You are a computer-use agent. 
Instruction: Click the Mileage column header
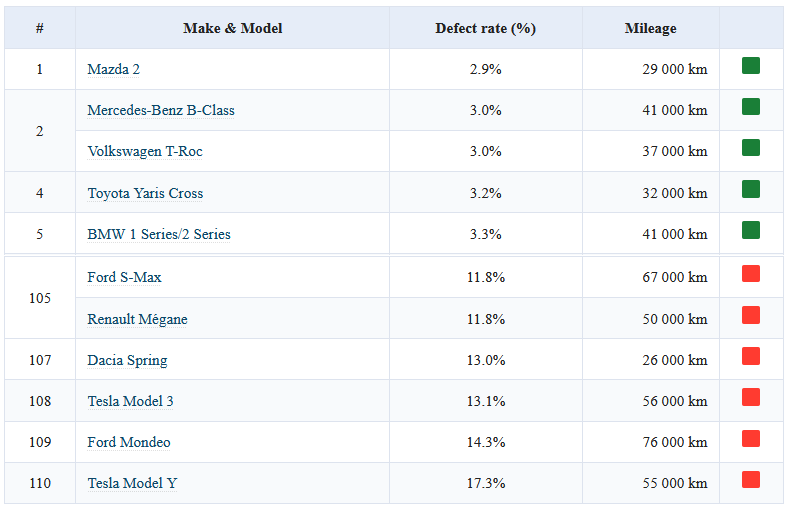pos(650,28)
